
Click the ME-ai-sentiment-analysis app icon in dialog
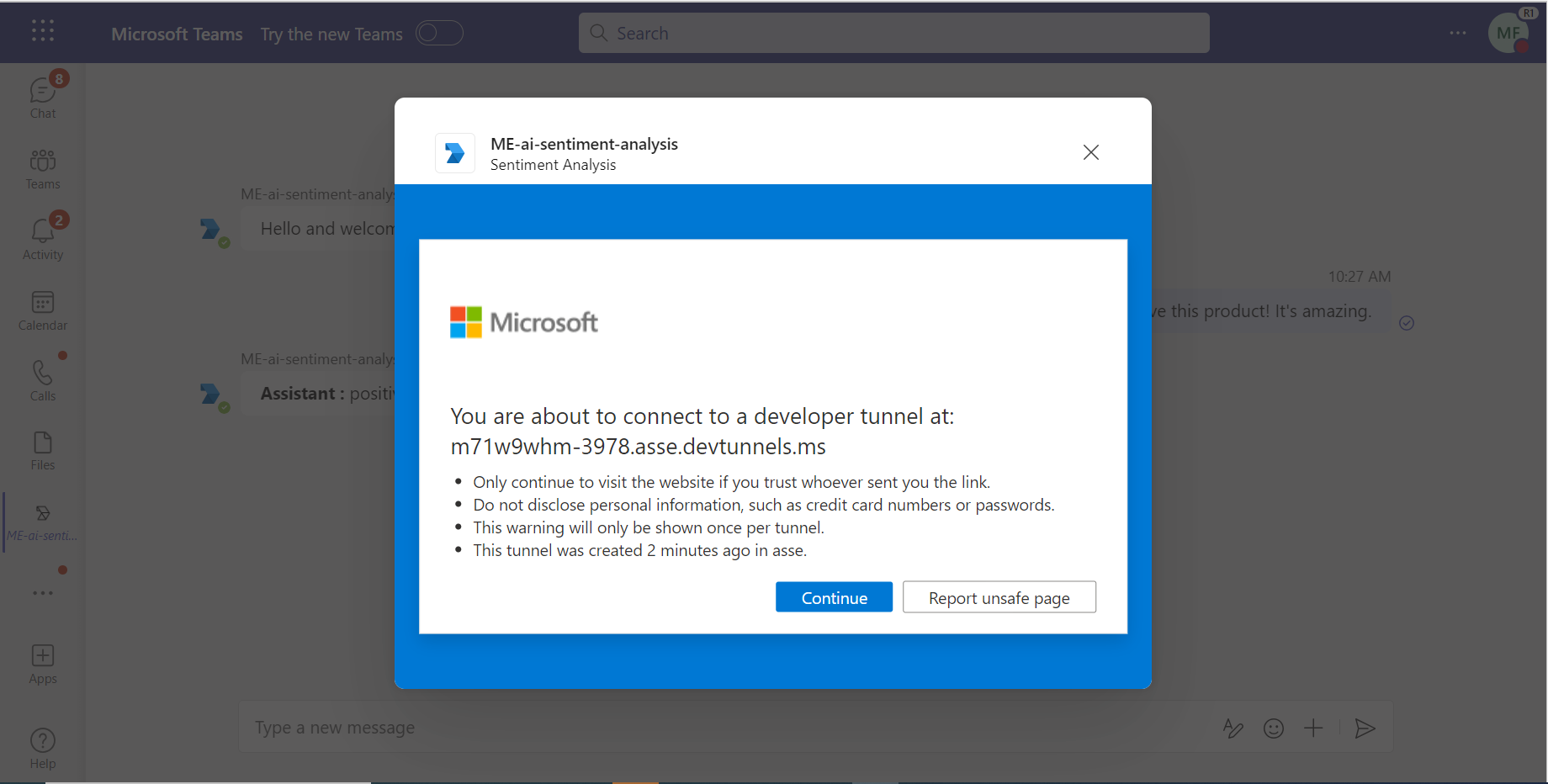[x=455, y=153]
